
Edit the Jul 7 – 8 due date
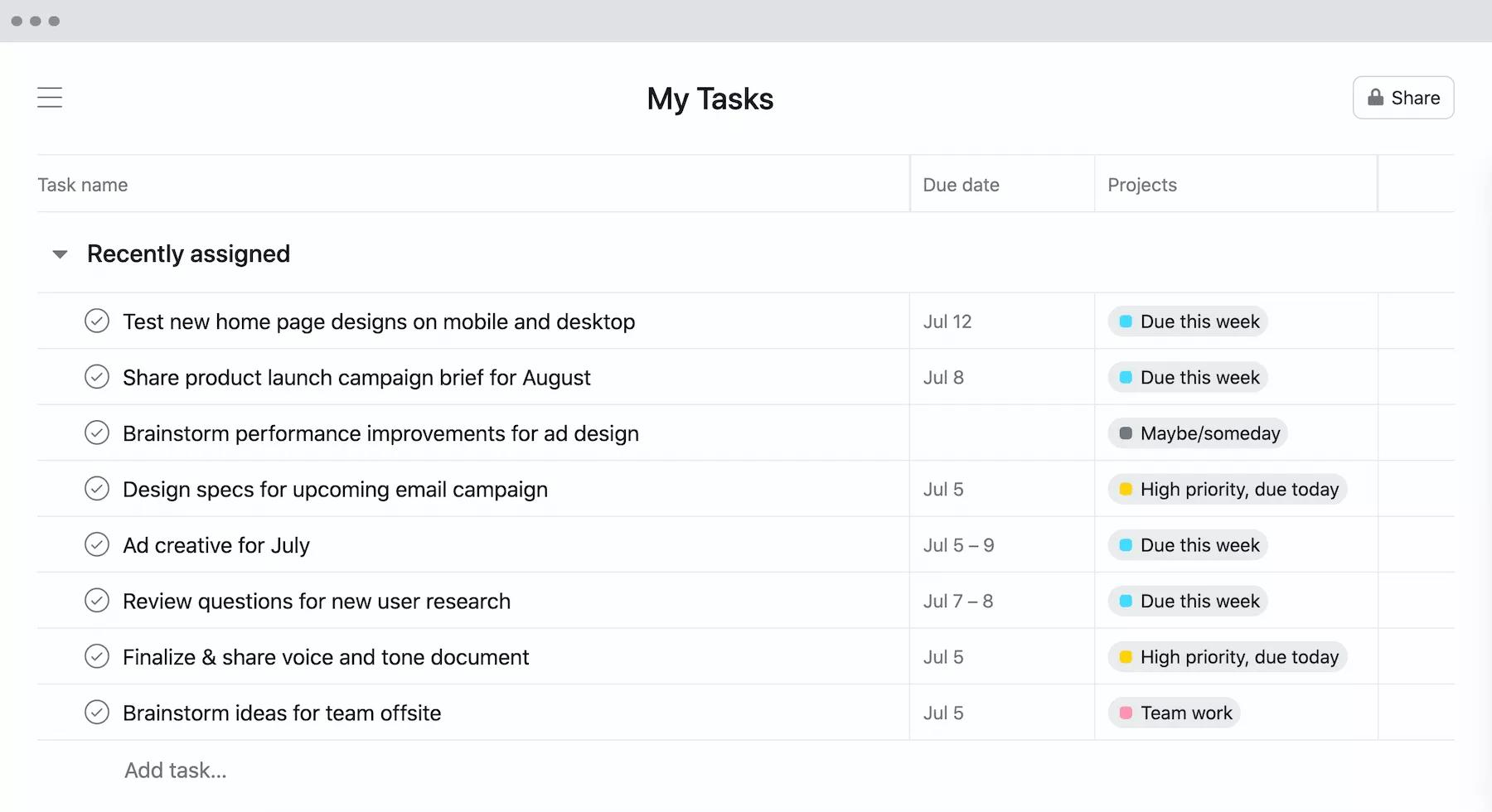(x=958, y=601)
